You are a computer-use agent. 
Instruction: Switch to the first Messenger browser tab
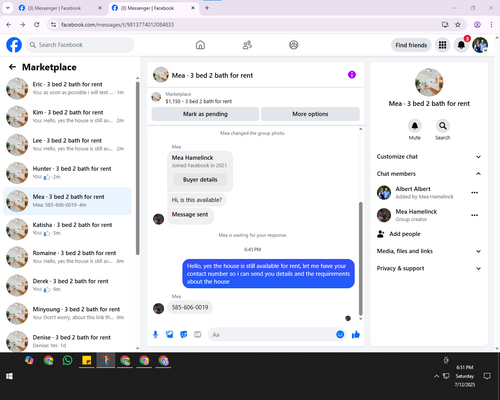(60, 8)
